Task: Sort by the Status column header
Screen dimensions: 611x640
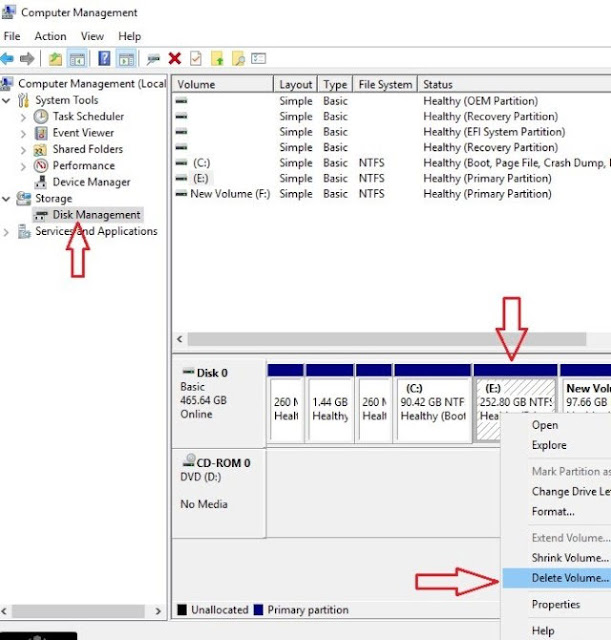Action: point(514,84)
